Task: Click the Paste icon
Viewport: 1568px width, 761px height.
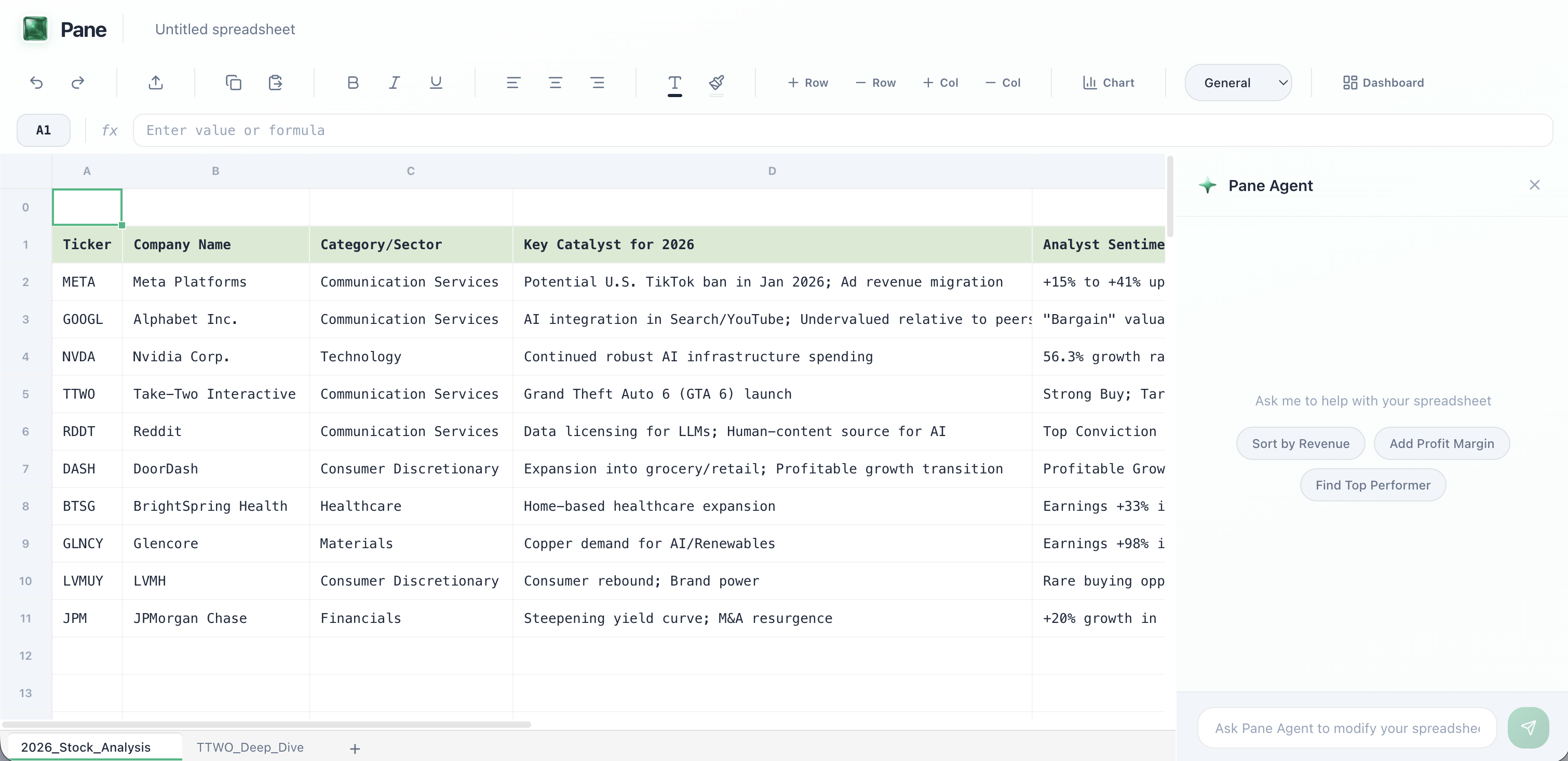Action: point(275,83)
